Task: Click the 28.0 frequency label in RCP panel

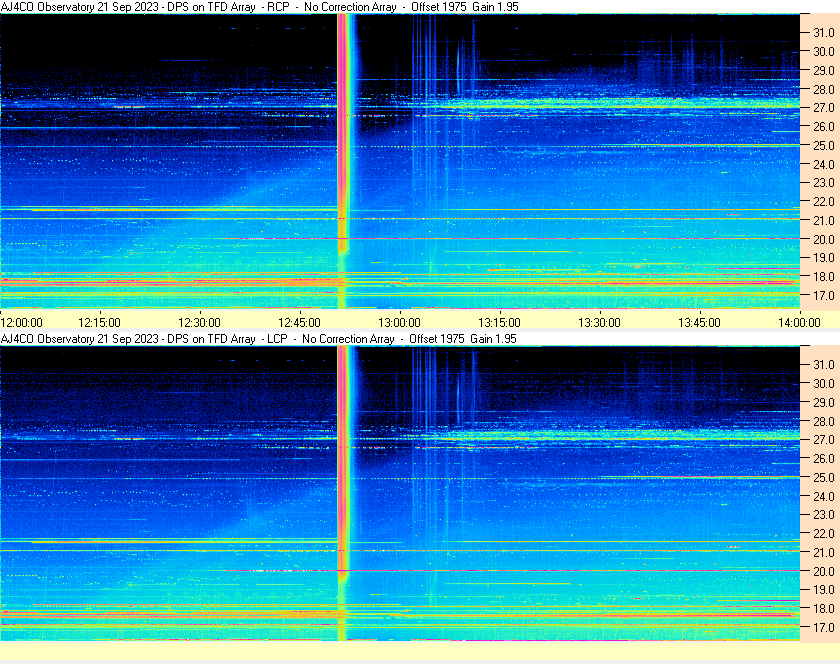Action: click(824, 89)
